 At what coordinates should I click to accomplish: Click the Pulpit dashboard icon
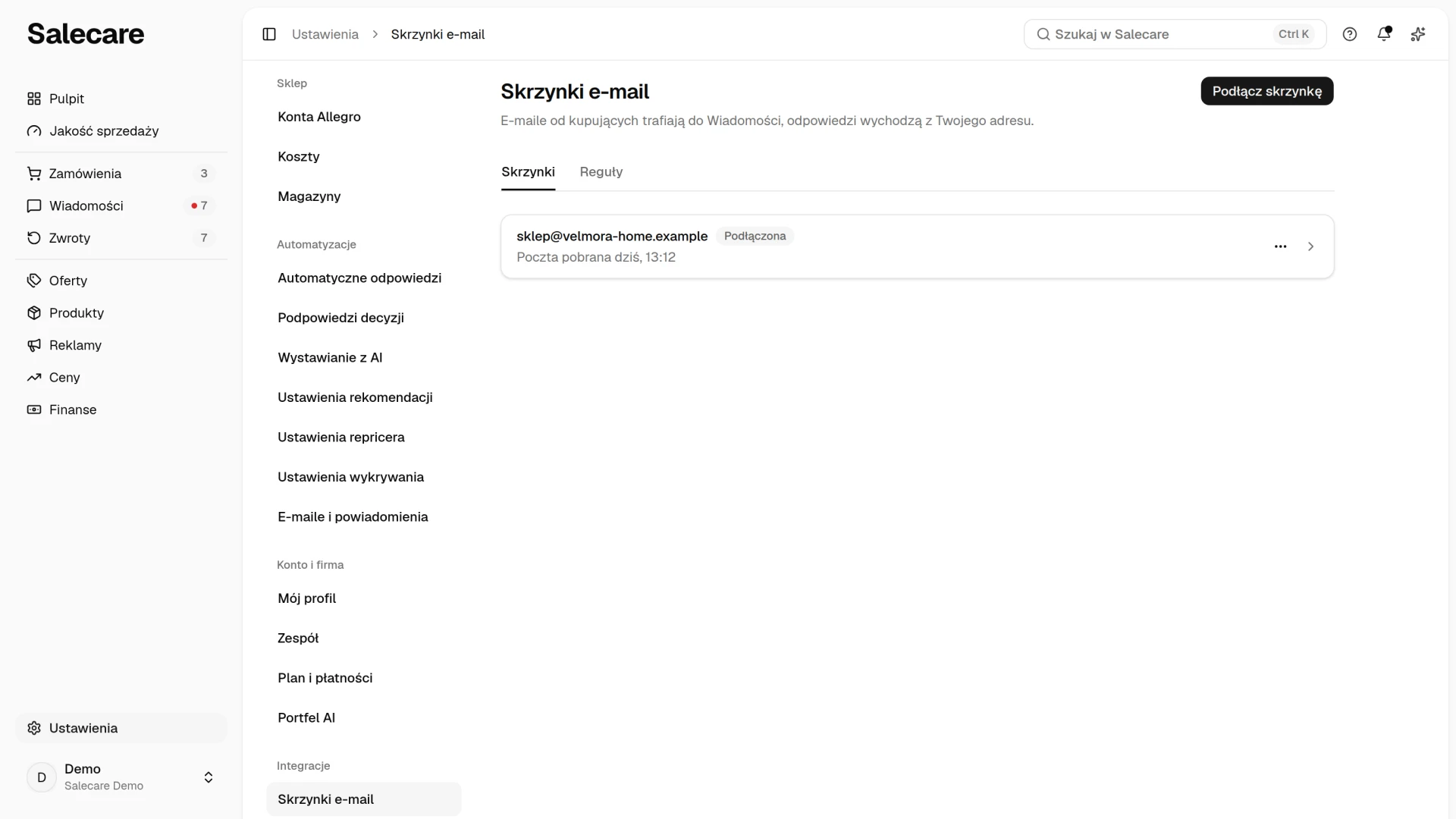[x=34, y=99]
